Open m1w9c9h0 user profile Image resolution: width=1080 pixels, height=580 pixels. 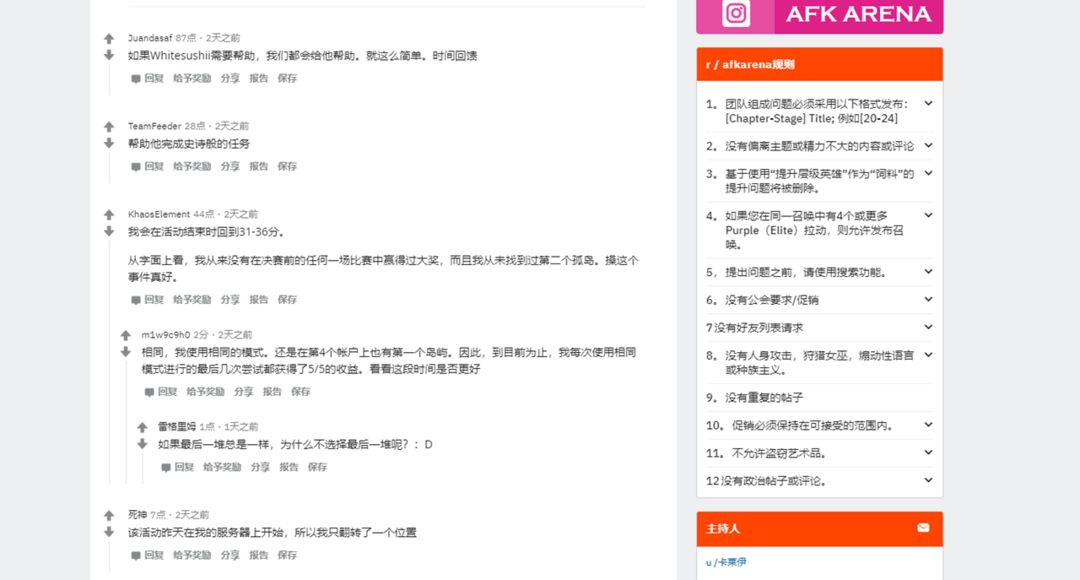tap(165, 335)
